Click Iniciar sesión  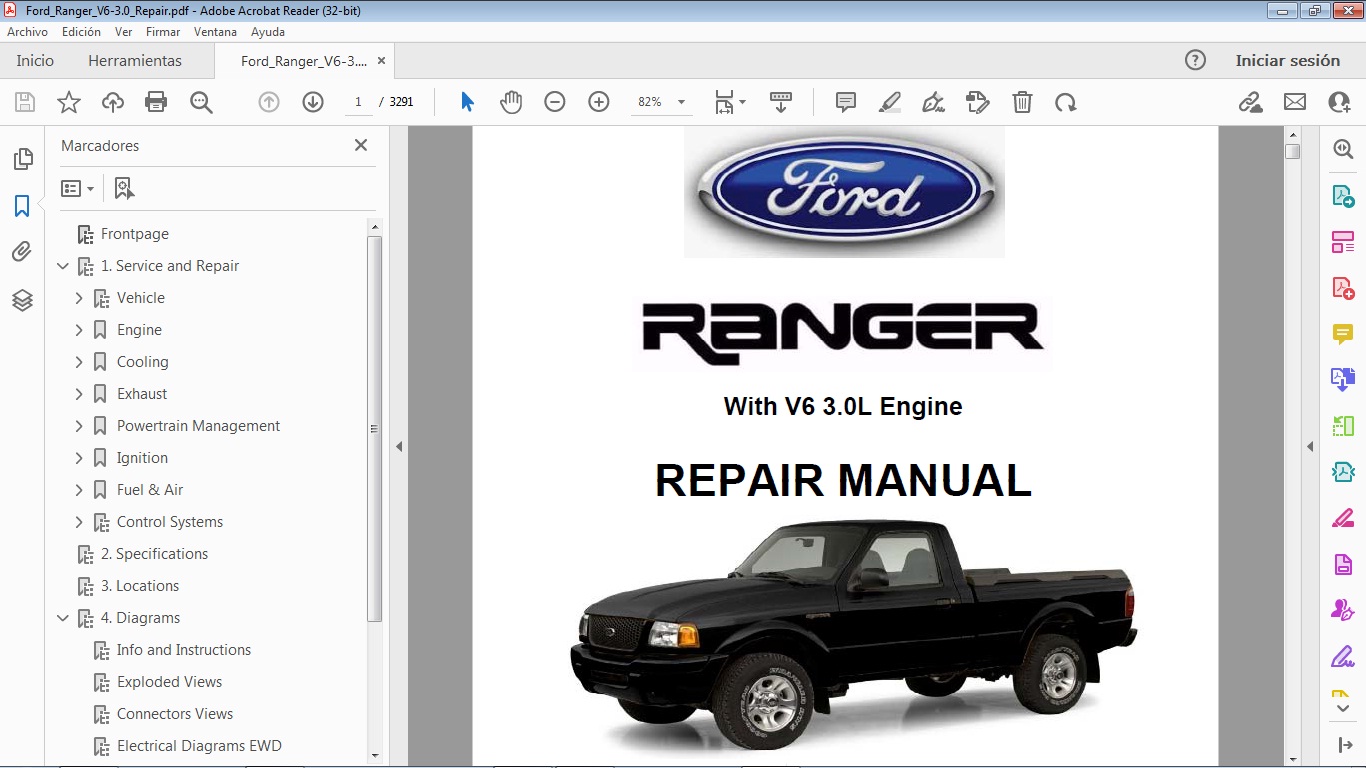click(x=1288, y=60)
